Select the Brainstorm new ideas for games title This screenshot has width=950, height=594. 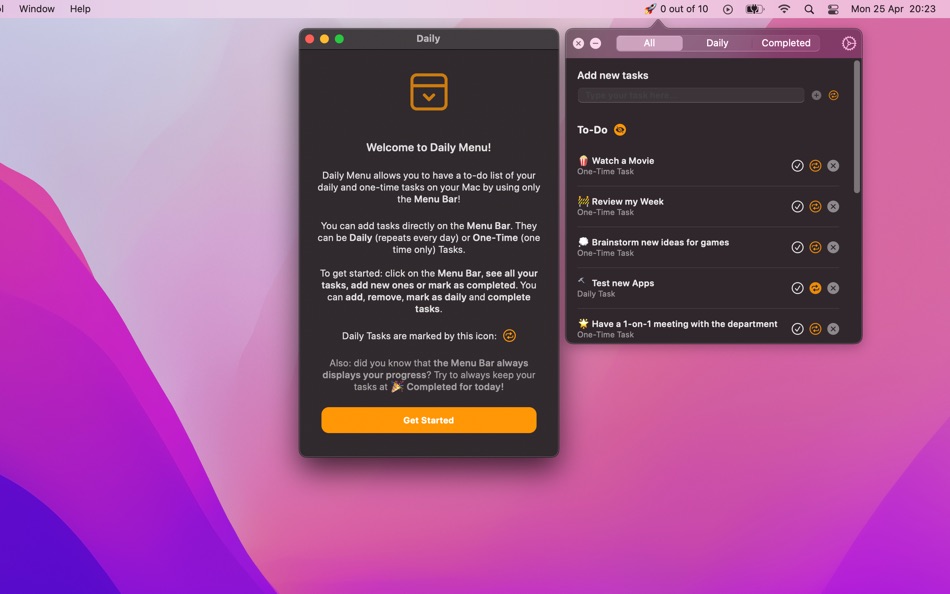pos(660,242)
